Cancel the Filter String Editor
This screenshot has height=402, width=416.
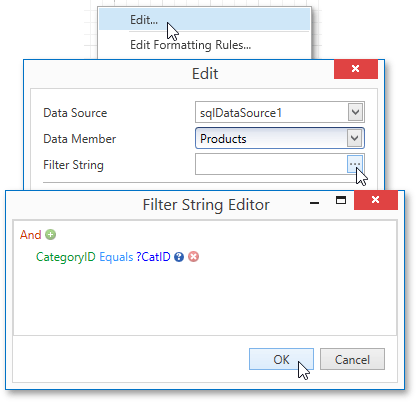(x=352, y=359)
